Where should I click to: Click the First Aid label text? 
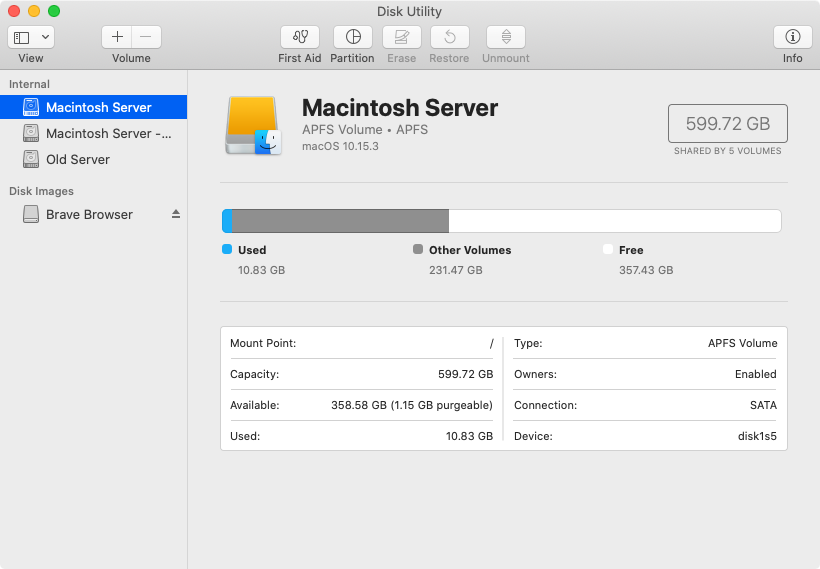(300, 58)
